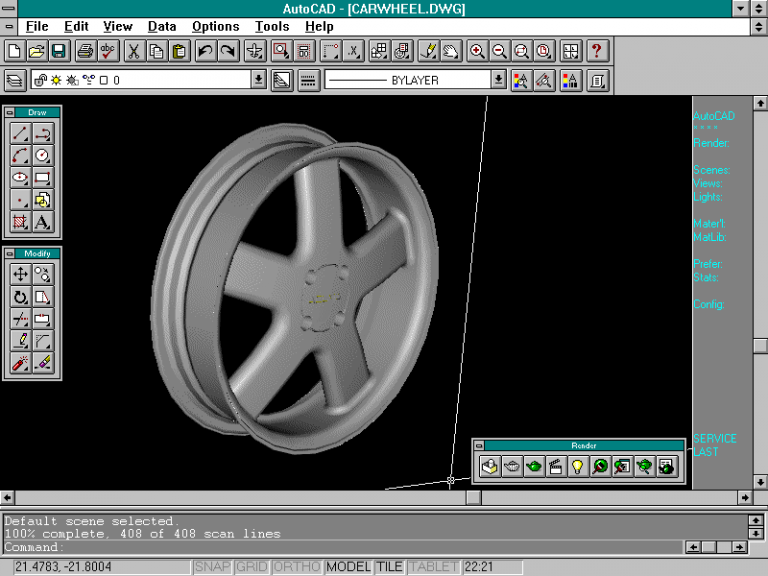Screen dimensions: 768x576
Task: Print using the printer icon
Action: click(86, 51)
